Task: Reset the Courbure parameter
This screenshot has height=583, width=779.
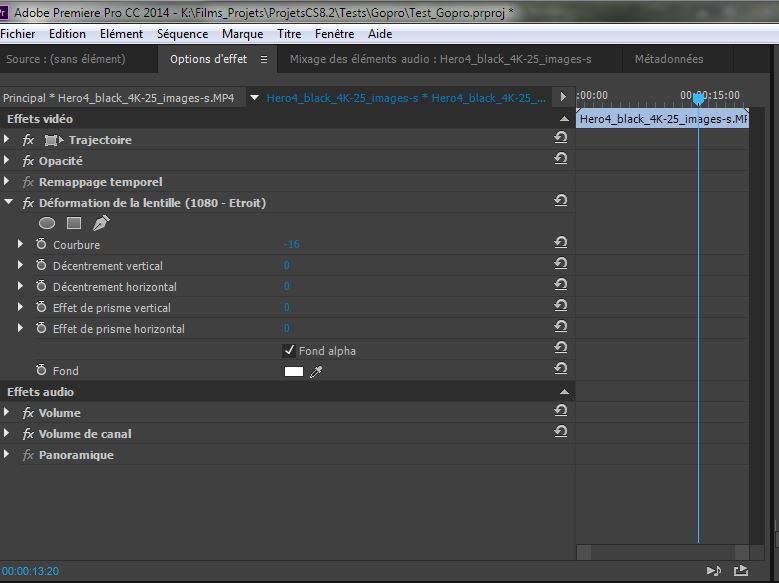Action: point(561,243)
